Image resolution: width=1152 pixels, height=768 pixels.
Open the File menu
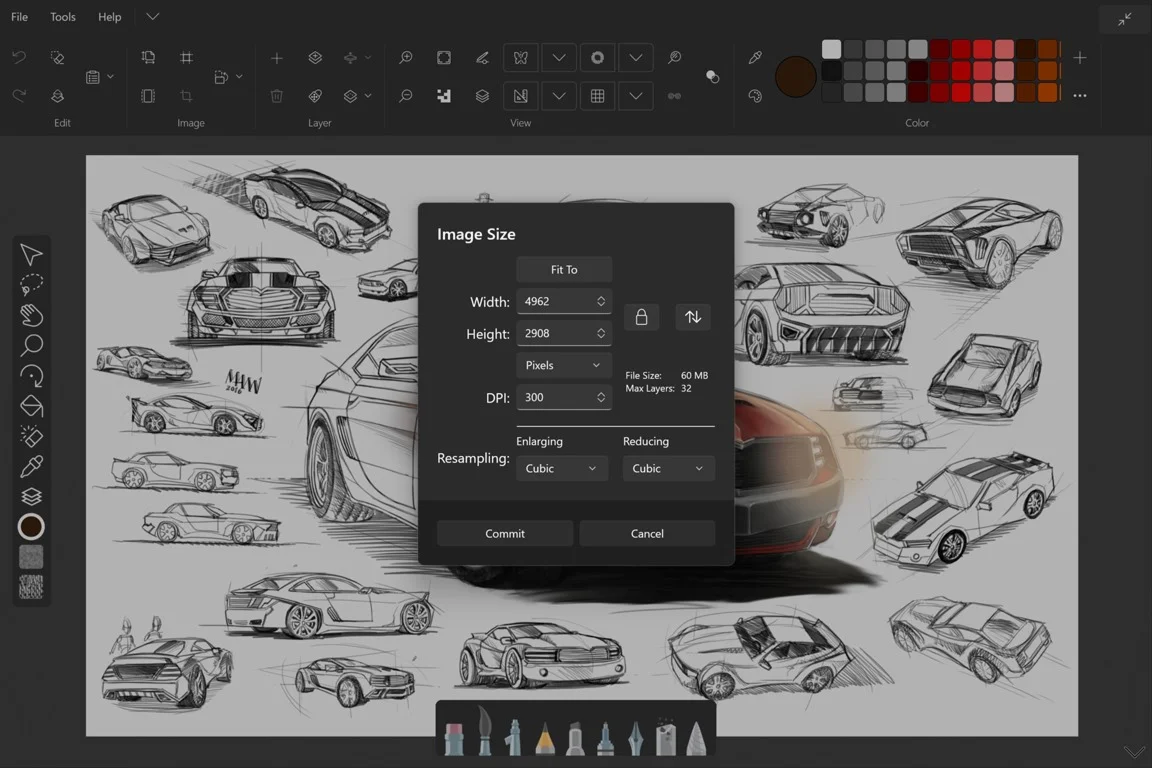[19, 17]
